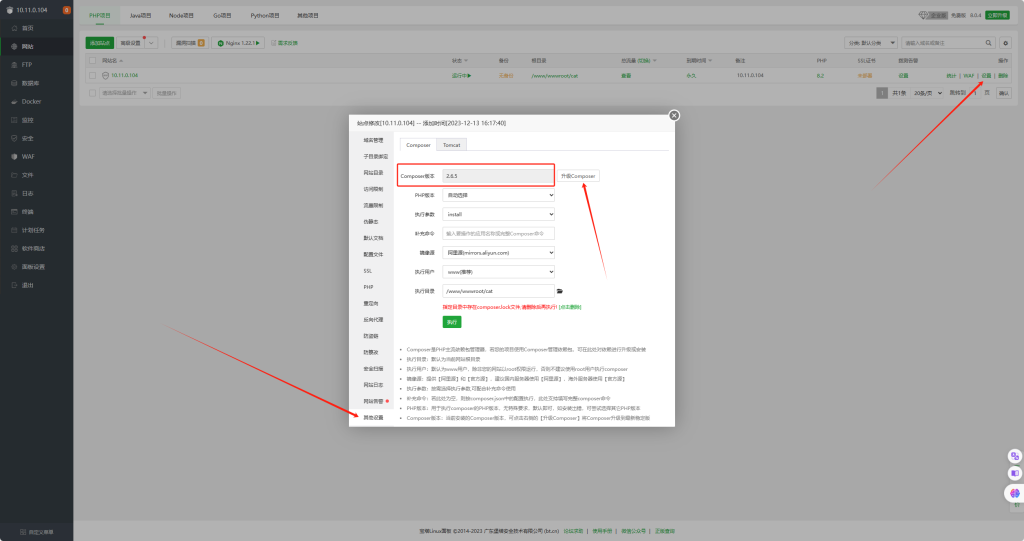The width and height of the screenshot is (1024, 541).
Task: Open the 执行参数 install dropdown
Action: (x=498, y=214)
